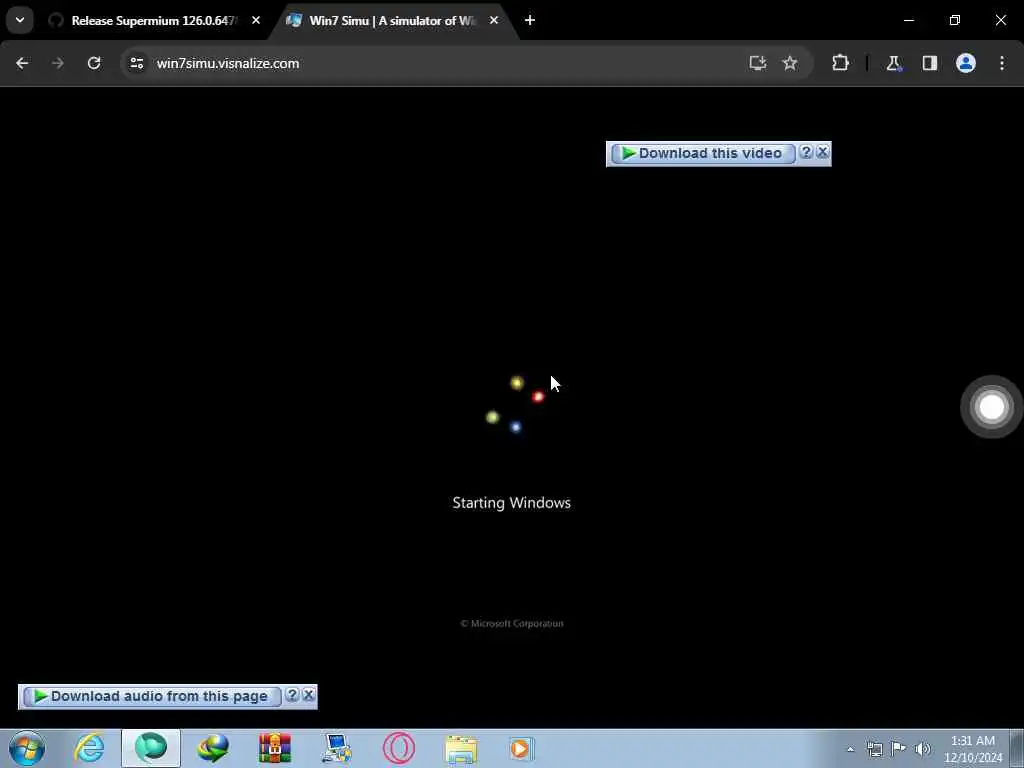Image resolution: width=1024 pixels, height=768 pixels.
Task: Open the profile avatar menu
Action: (966, 63)
